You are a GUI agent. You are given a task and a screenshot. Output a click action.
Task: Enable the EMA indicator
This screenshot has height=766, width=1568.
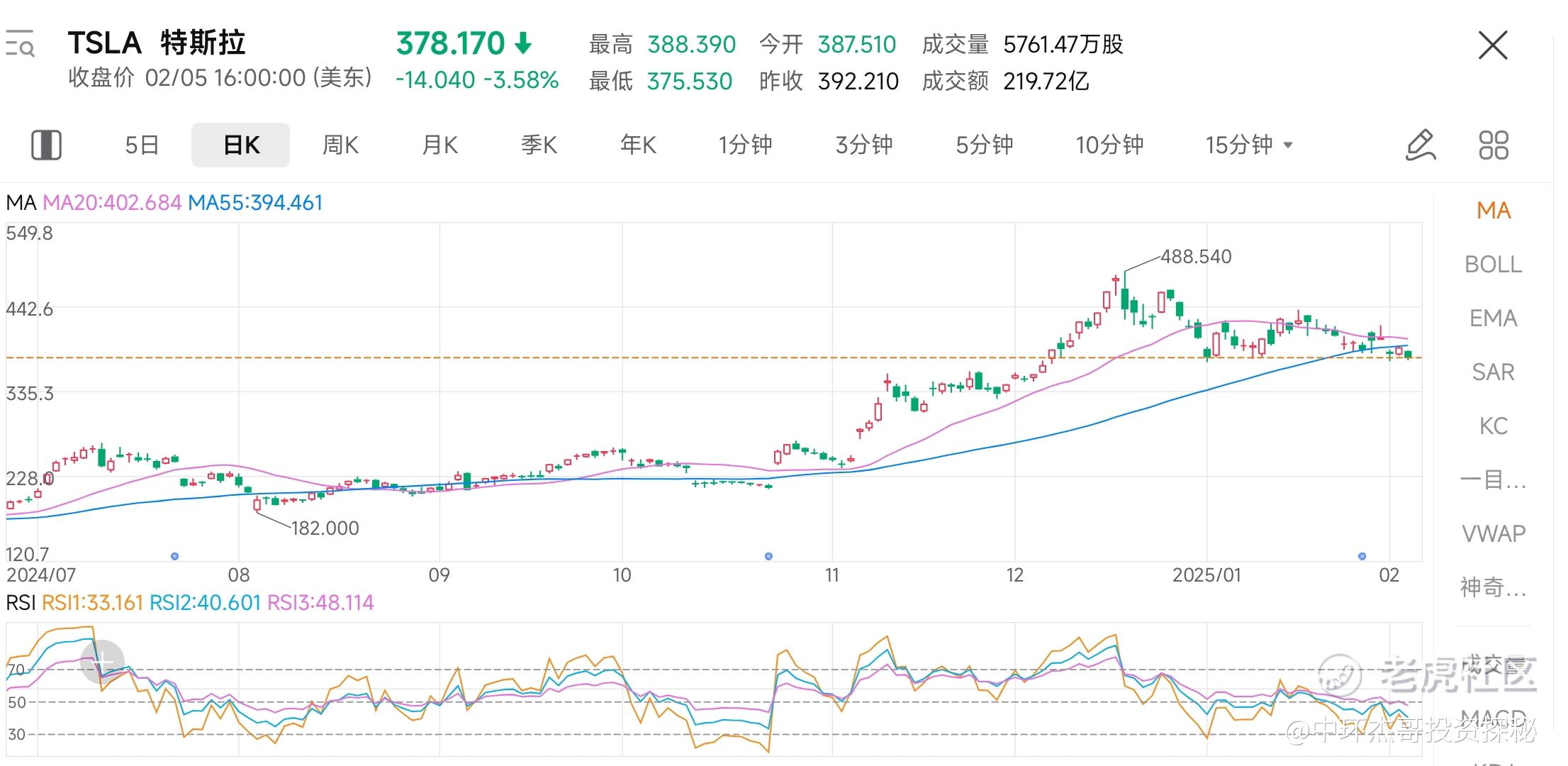point(1493,318)
